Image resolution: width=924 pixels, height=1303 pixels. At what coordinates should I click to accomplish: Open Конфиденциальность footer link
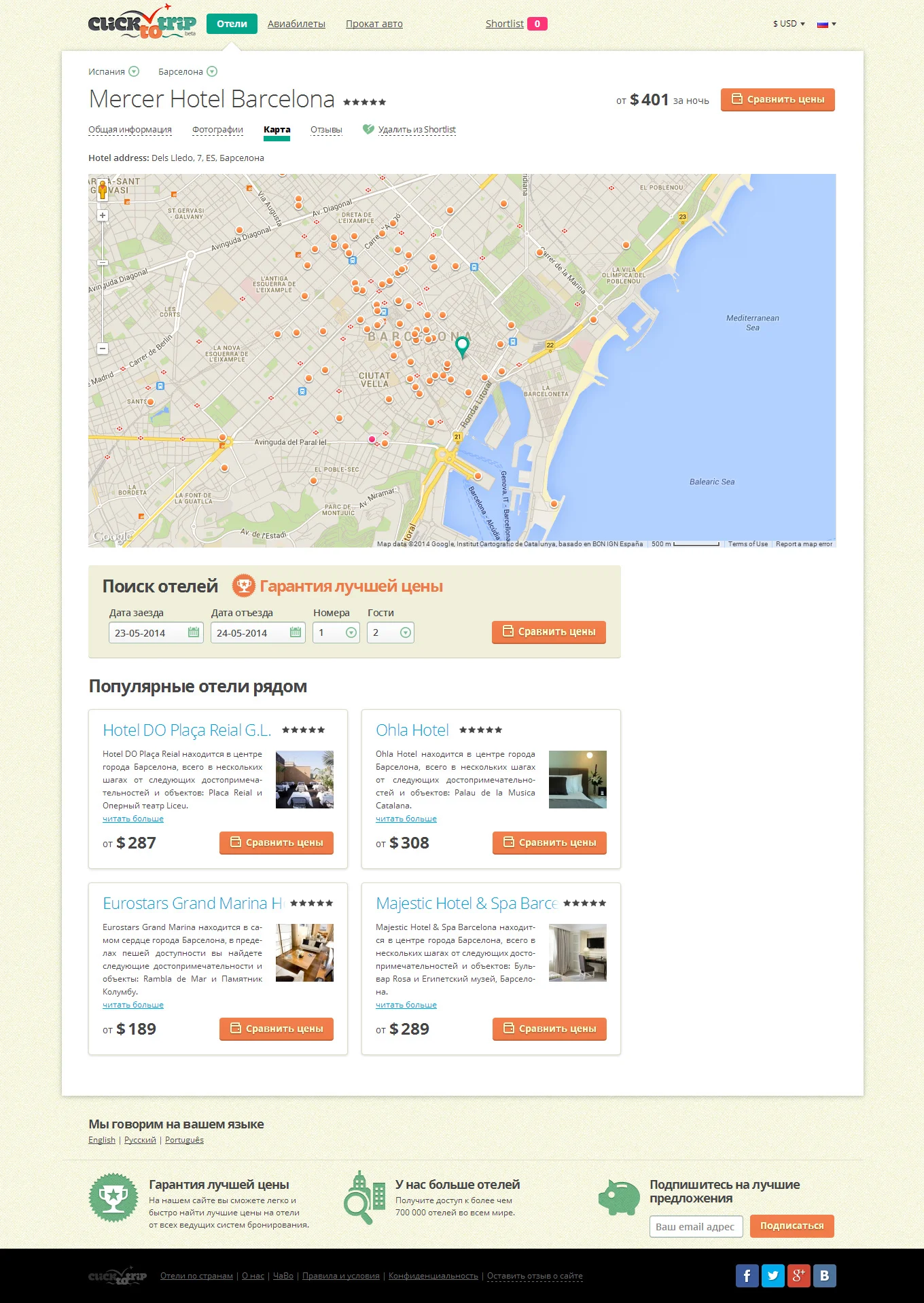click(433, 1276)
